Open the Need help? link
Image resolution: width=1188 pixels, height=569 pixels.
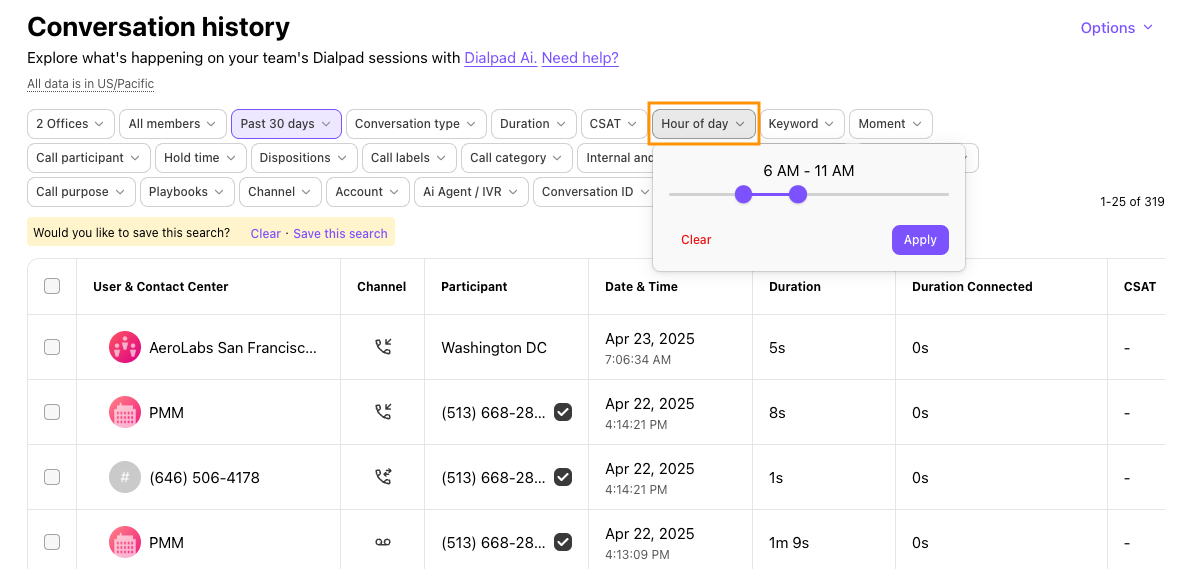point(580,58)
